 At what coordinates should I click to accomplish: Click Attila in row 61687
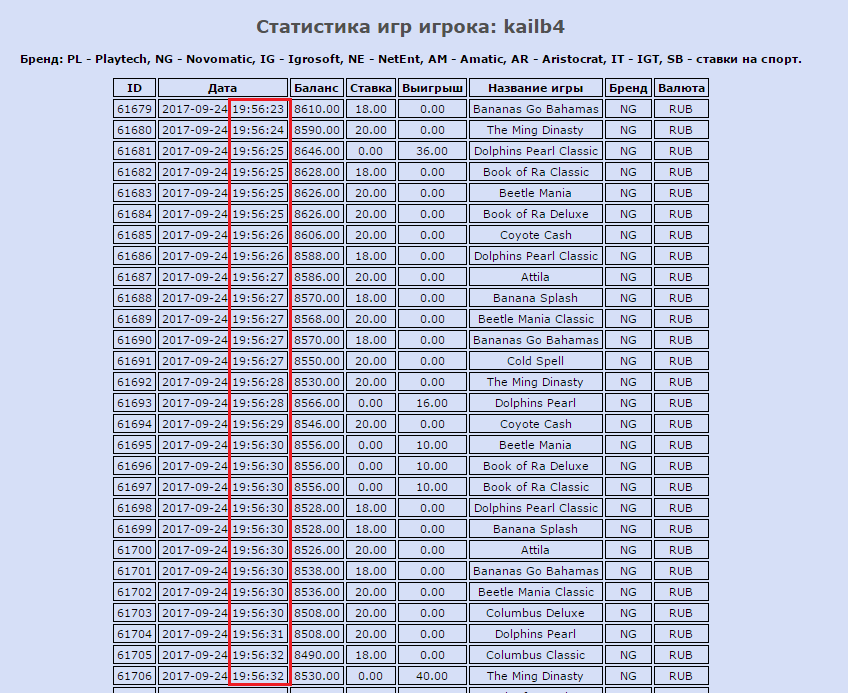[536, 277]
